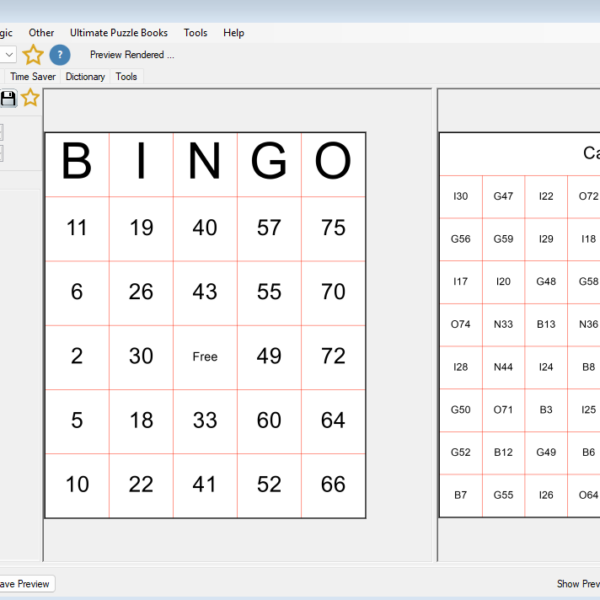
Task: Click the Free square on the bingo card
Action: [x=205, y=357]
